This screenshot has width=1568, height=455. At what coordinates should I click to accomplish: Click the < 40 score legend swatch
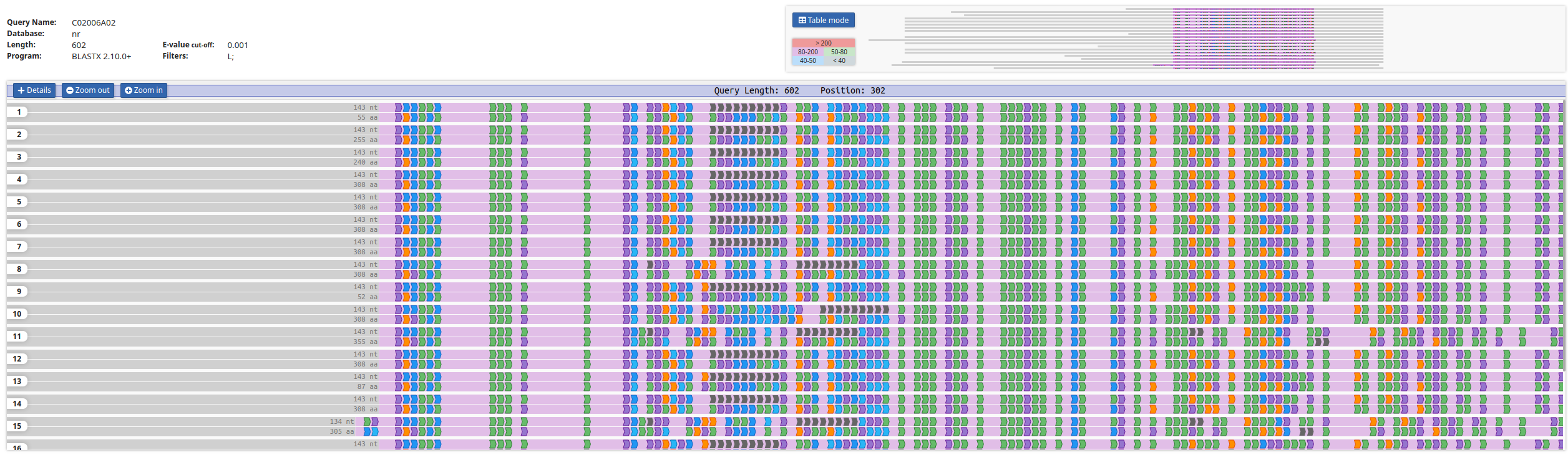839,60
